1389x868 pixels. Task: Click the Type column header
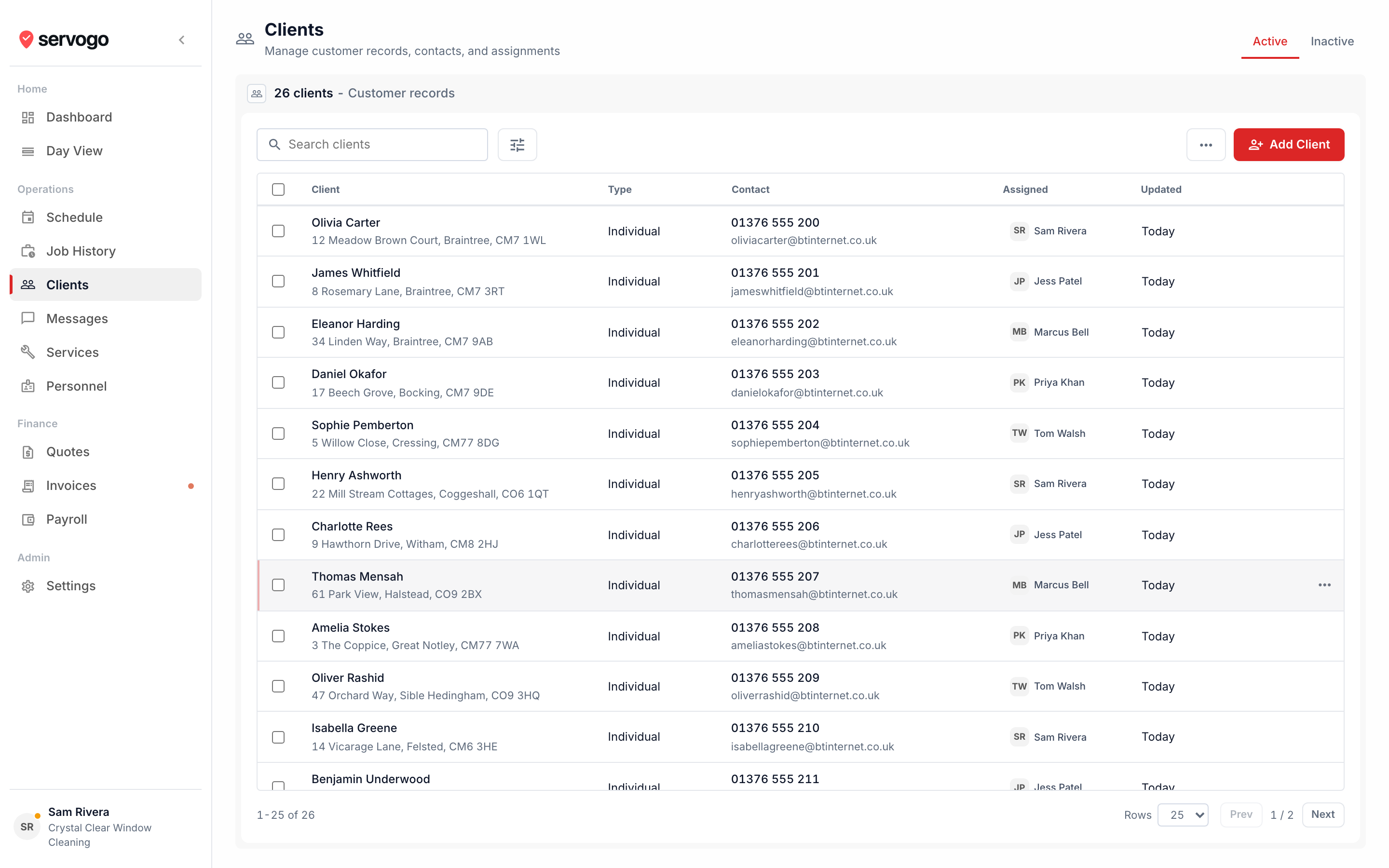click(620, 190)
